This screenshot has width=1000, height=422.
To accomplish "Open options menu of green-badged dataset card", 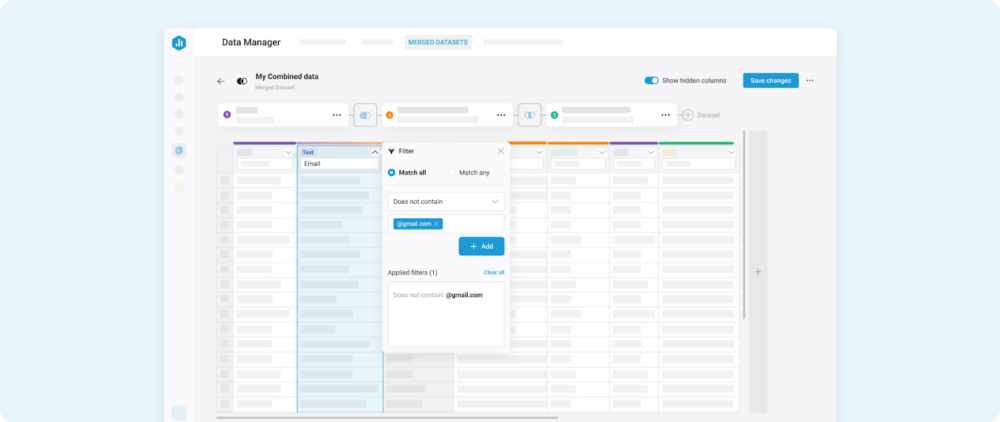I will click(x=665, y=115).
